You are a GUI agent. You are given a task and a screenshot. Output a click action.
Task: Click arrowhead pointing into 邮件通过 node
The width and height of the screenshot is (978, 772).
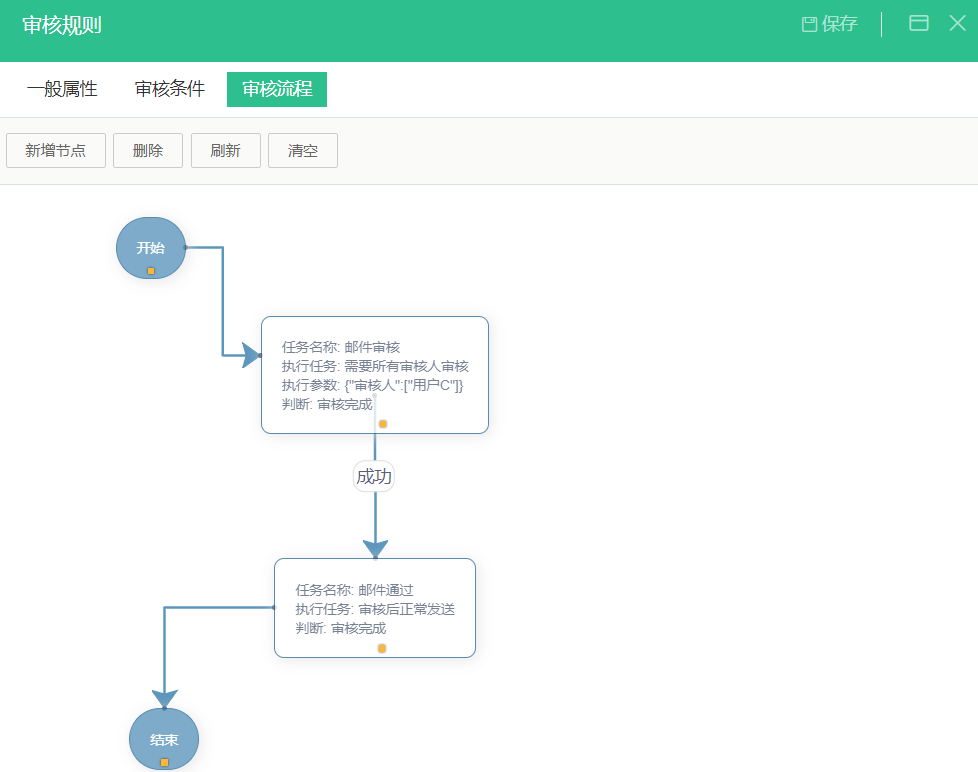pyautogui.click(x=375, y=549)
